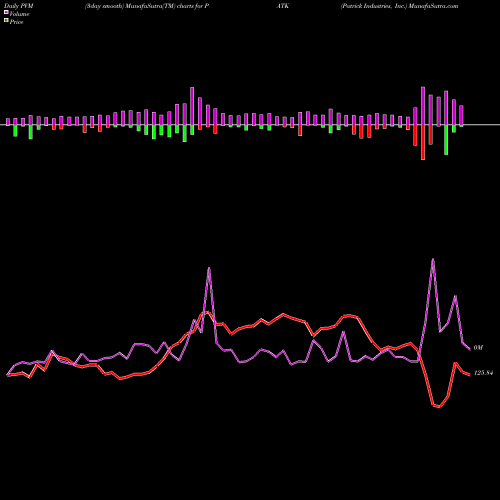Image resolution: width=500 pixels, height=500 pixels.
Task: Click the Volume legend label
Action: [19, 14]
